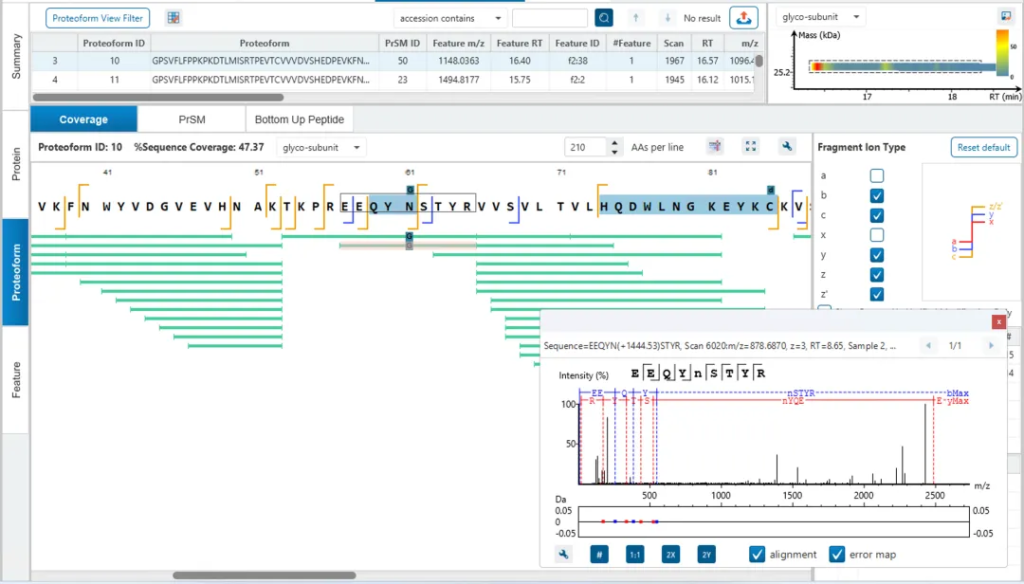The width and height of the screenshot is (1024, 584).
Task: Click the accession search text input field
Action: (x=549, y=18)
